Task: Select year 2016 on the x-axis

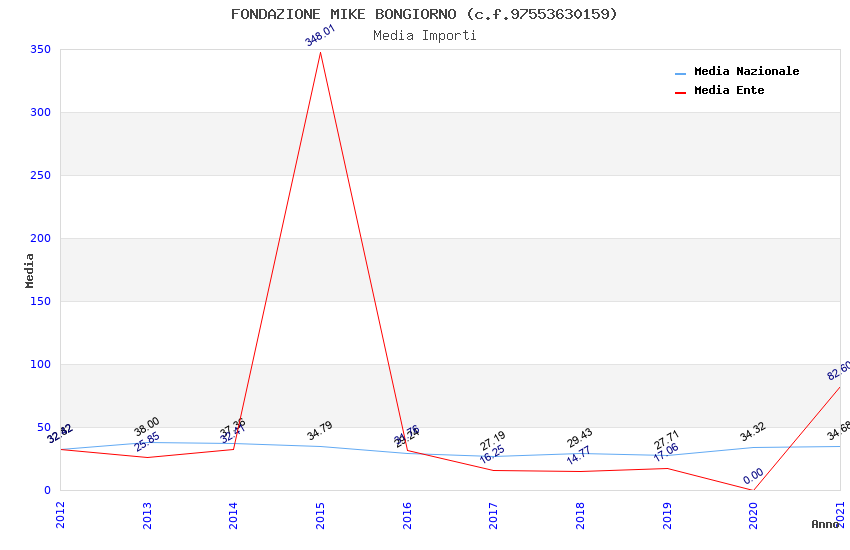Action: pyautogui.click(x=407, y=515)
